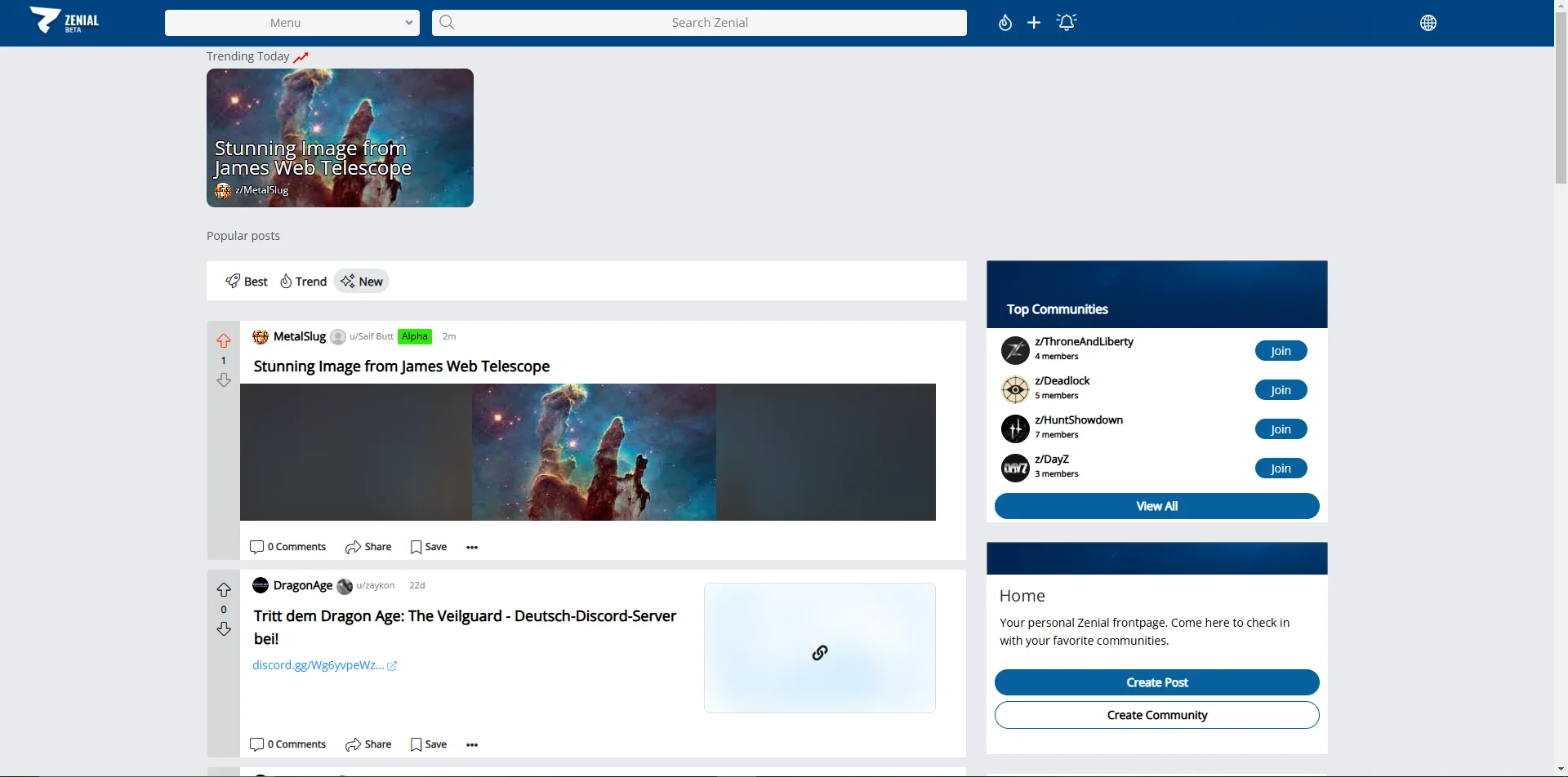1568x777 pixels.
Task: Join the z/ThroneAndLiberty community
Action: coord(1281,351)
